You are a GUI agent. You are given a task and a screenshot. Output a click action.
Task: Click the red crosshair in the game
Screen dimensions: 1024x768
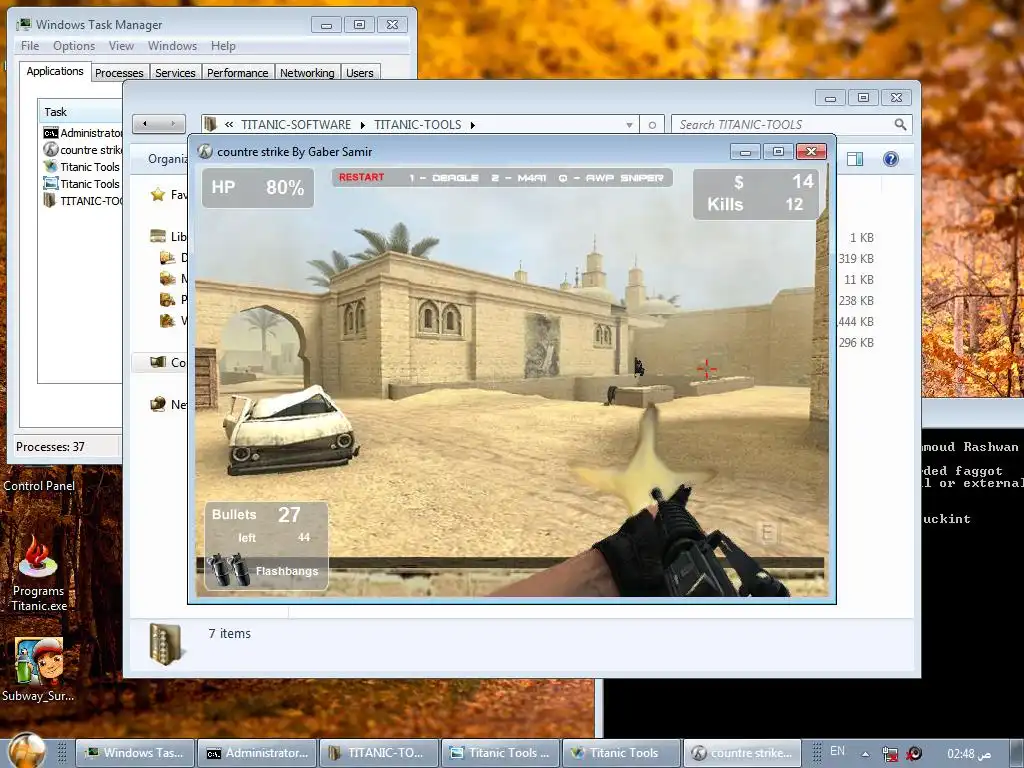[x=706, y=369]
